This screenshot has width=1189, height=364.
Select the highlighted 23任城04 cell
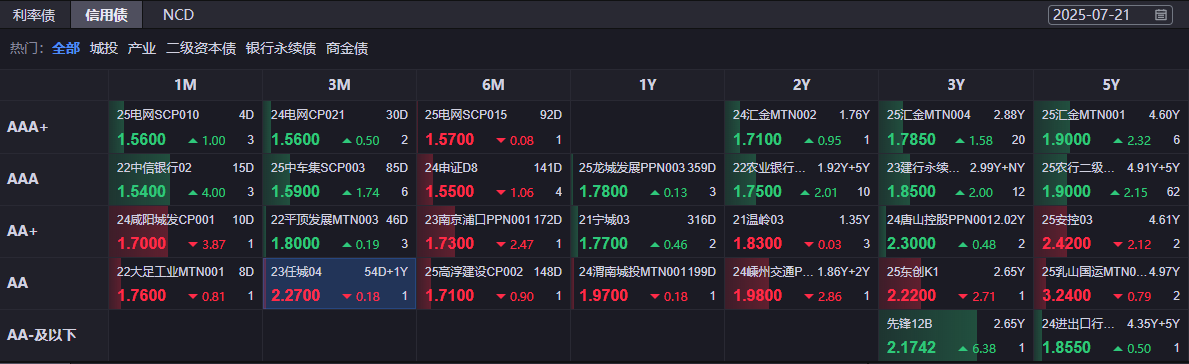point(340,284)
